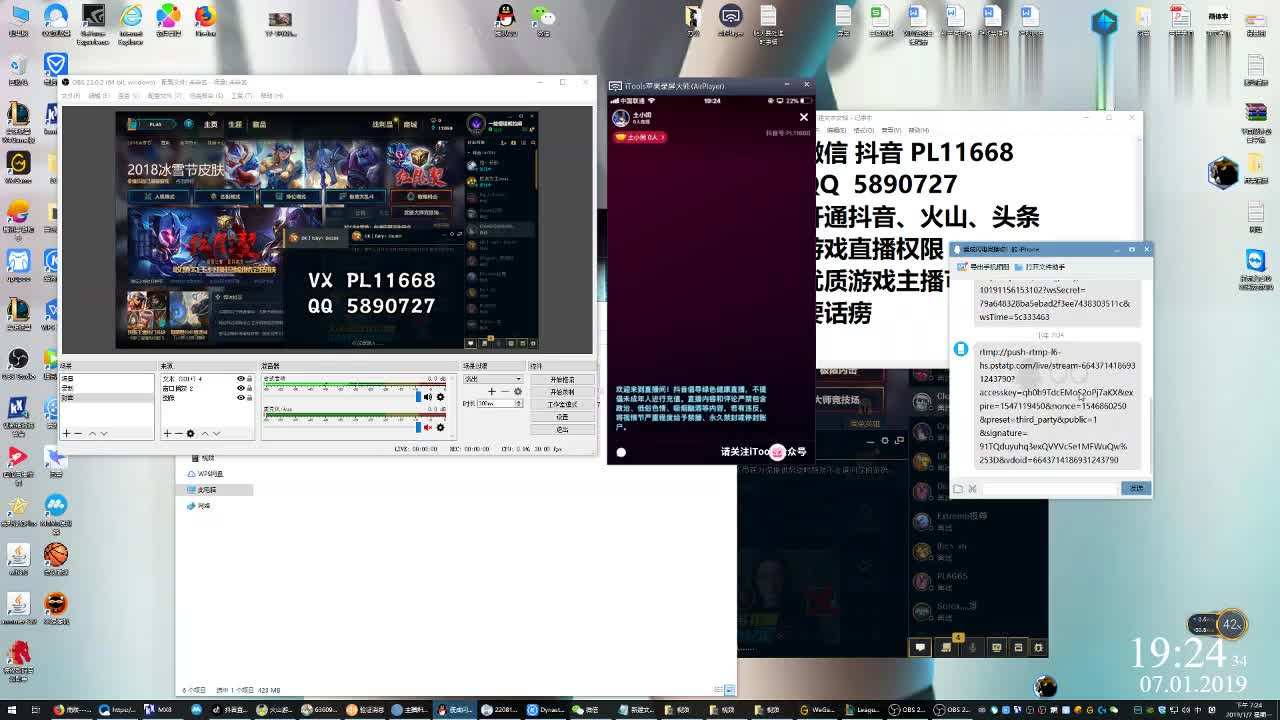This screenshot has width=1280, height=720.
Task: Click the microphone icon in League client
Action: coord(971,647)
